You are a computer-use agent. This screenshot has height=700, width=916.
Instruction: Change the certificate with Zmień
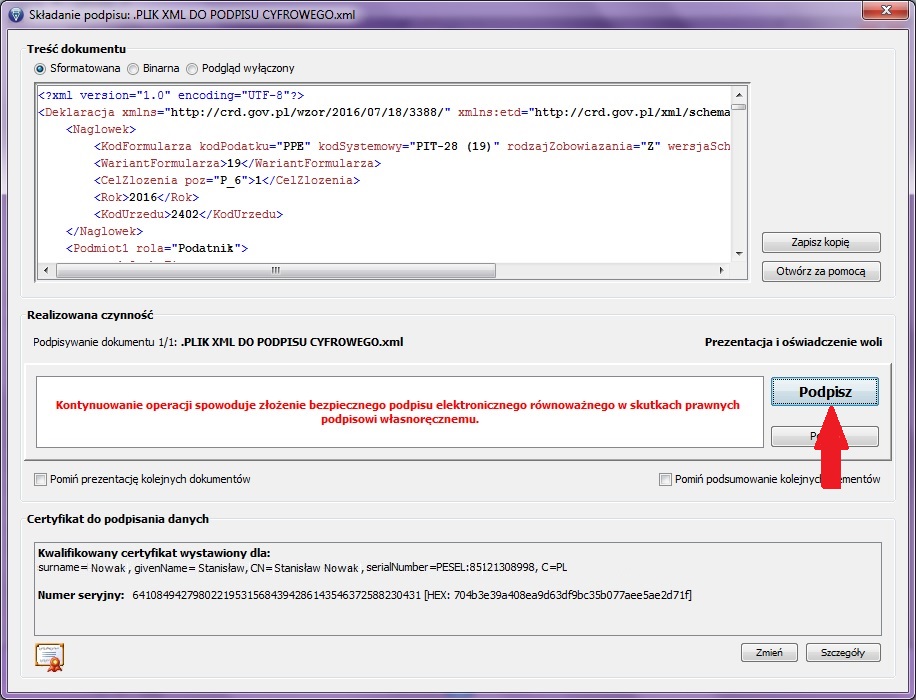coord(769,652)
